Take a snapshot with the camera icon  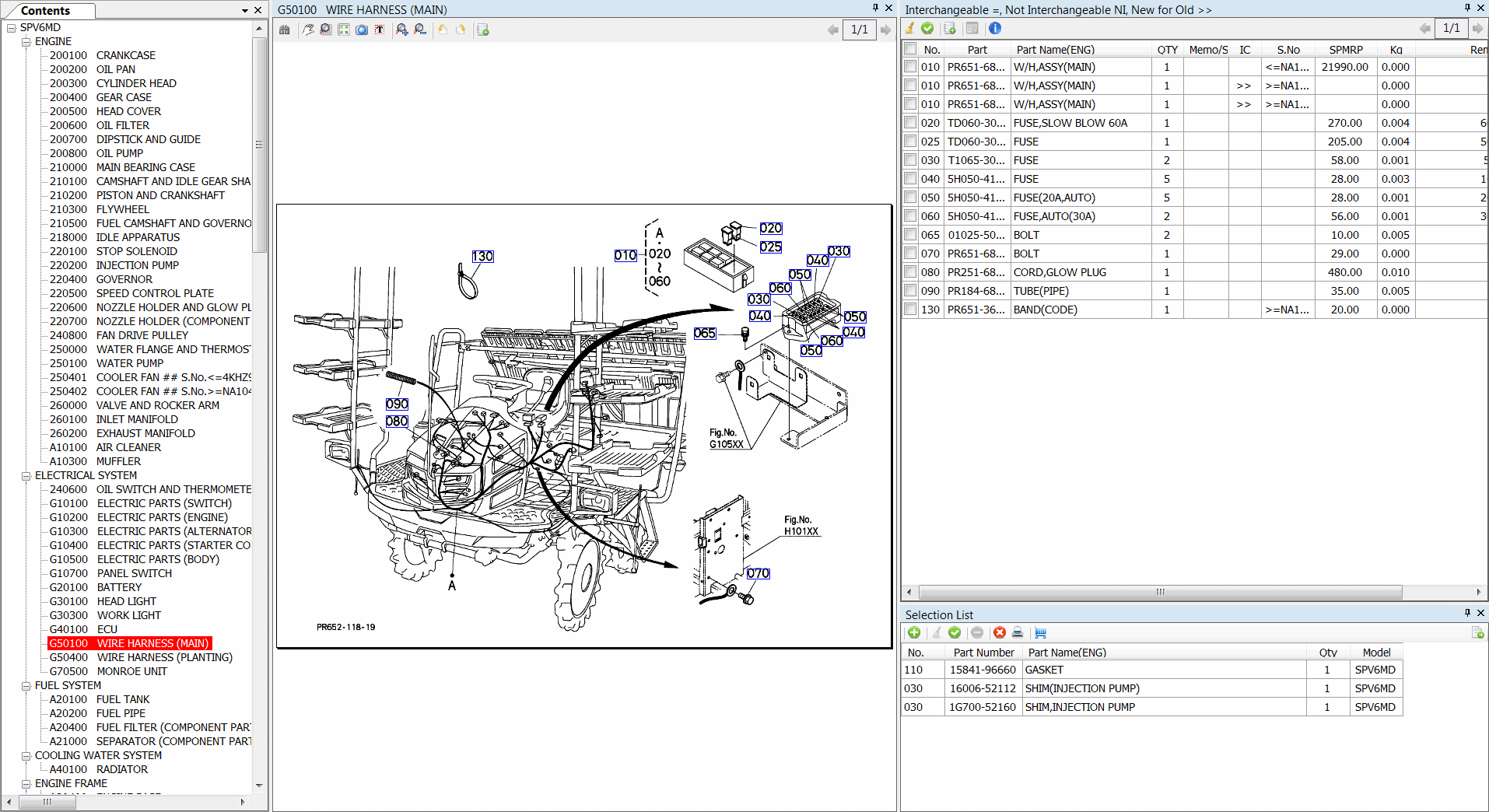tap(362, 30)
